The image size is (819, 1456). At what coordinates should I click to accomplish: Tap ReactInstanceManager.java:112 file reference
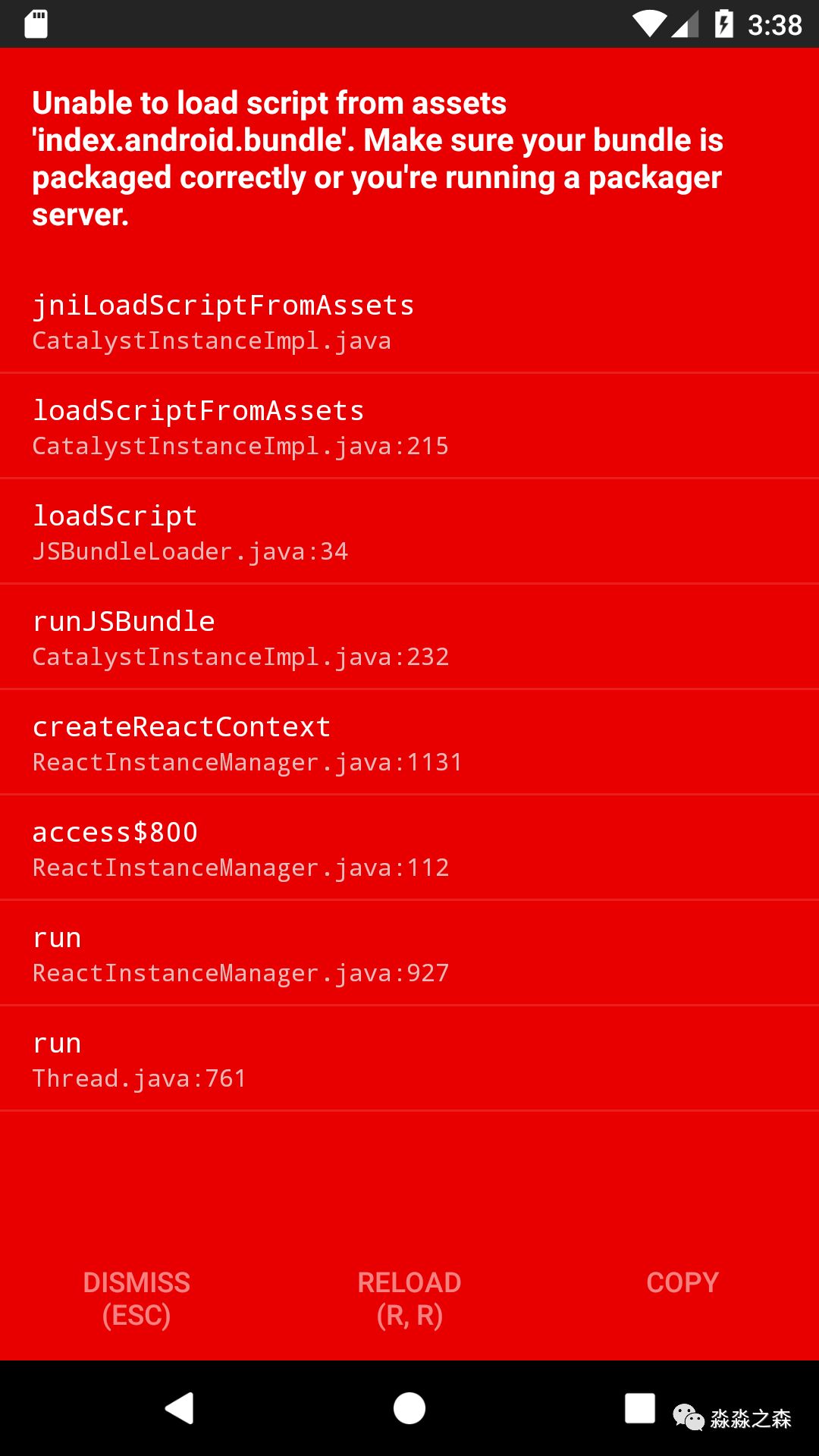coord(240,868)
